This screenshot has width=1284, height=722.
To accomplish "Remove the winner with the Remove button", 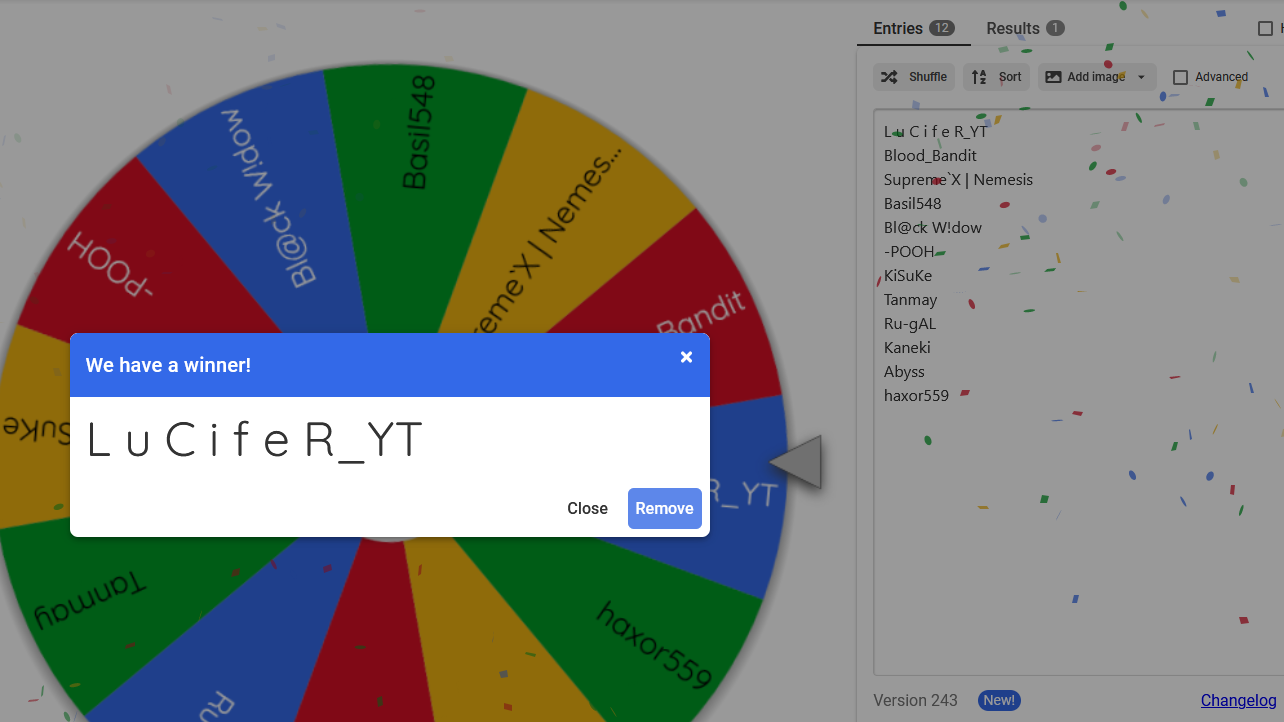I will coord(664,508).
